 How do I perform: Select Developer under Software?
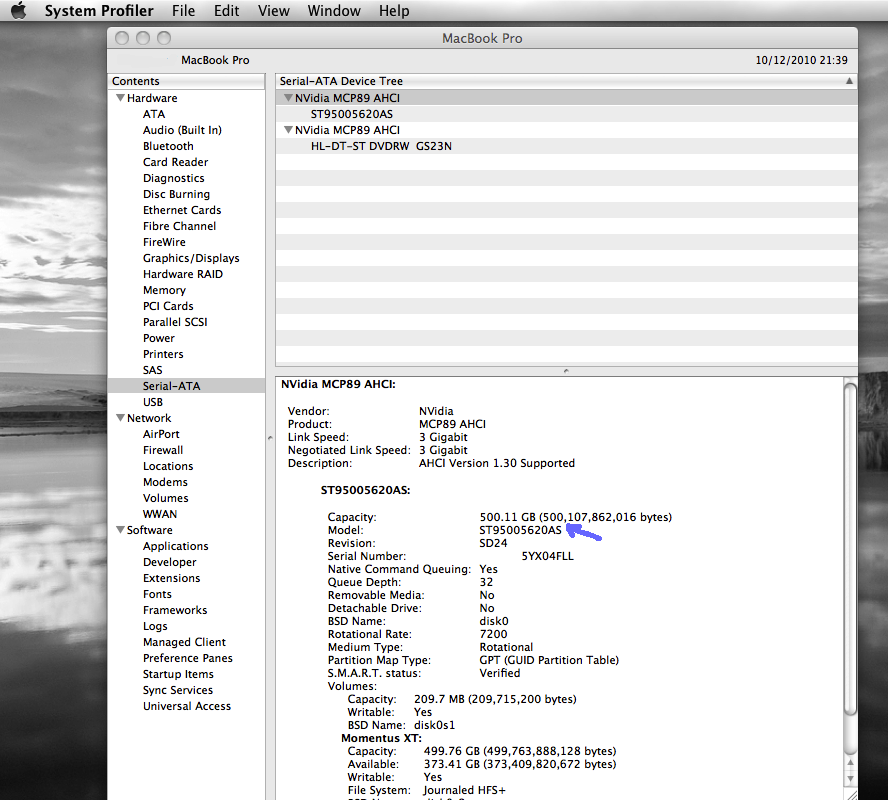point(170,562)
